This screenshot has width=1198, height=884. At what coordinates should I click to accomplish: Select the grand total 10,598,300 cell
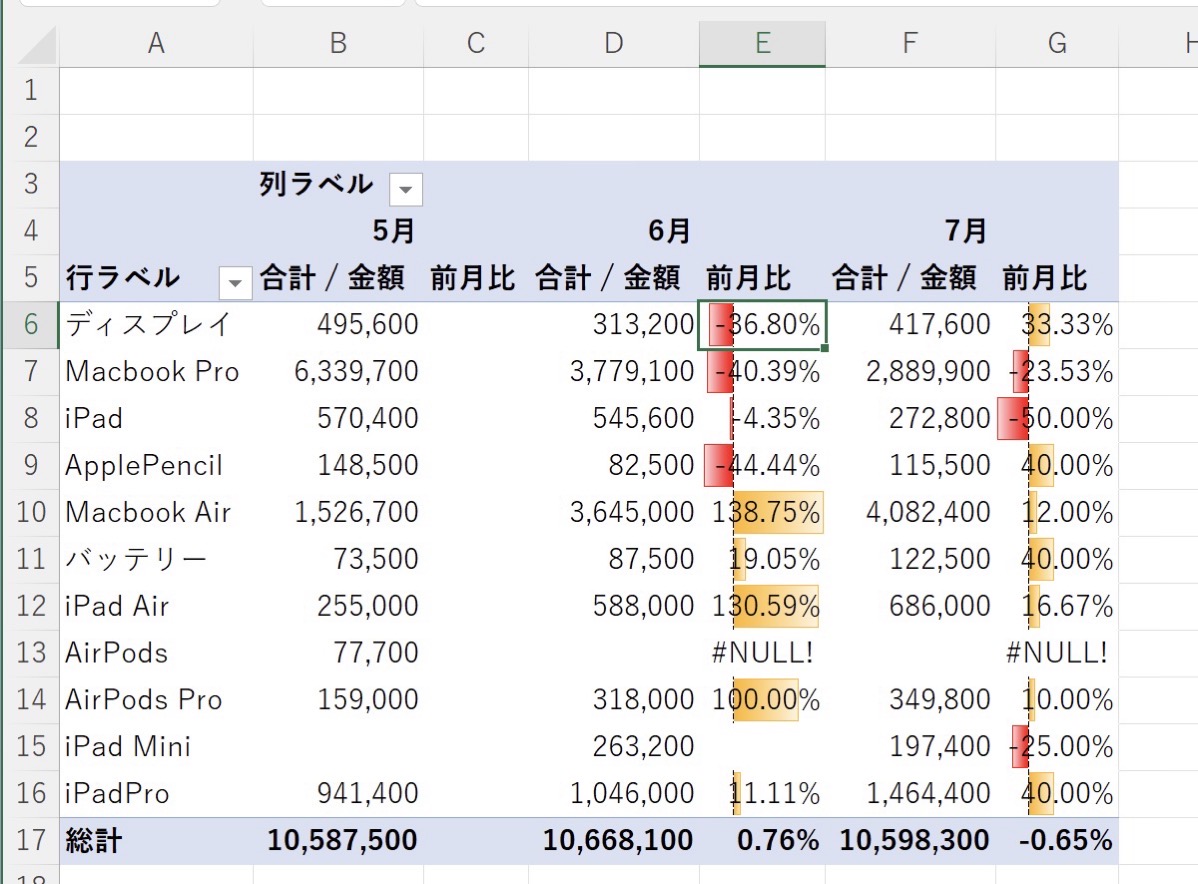click(910, 840)
